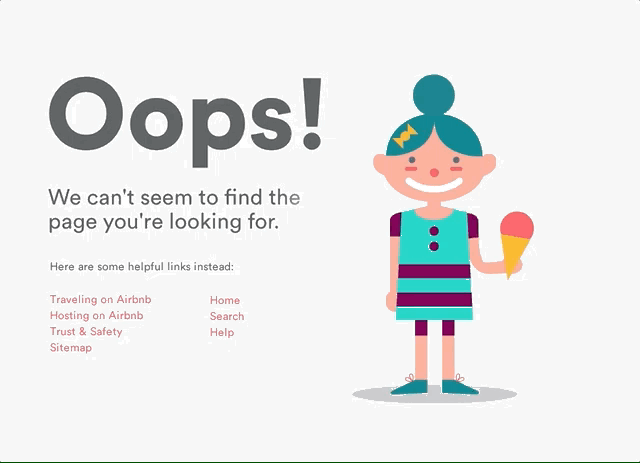Image resolution: width=640 pixels, height=463 pixels.
Task: Open the Sitemap link
Action: click(x=71, y=347)
